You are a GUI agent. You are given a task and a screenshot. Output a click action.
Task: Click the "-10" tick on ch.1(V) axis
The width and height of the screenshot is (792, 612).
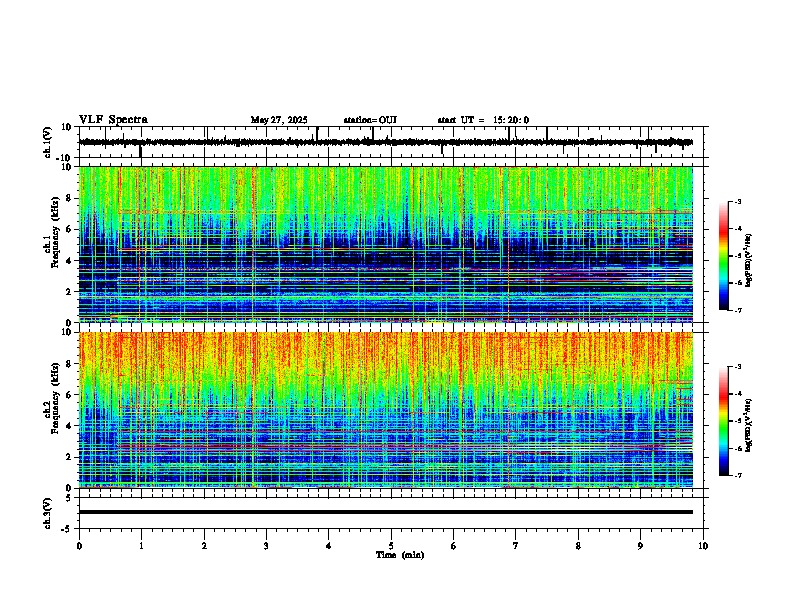(65, 158)
